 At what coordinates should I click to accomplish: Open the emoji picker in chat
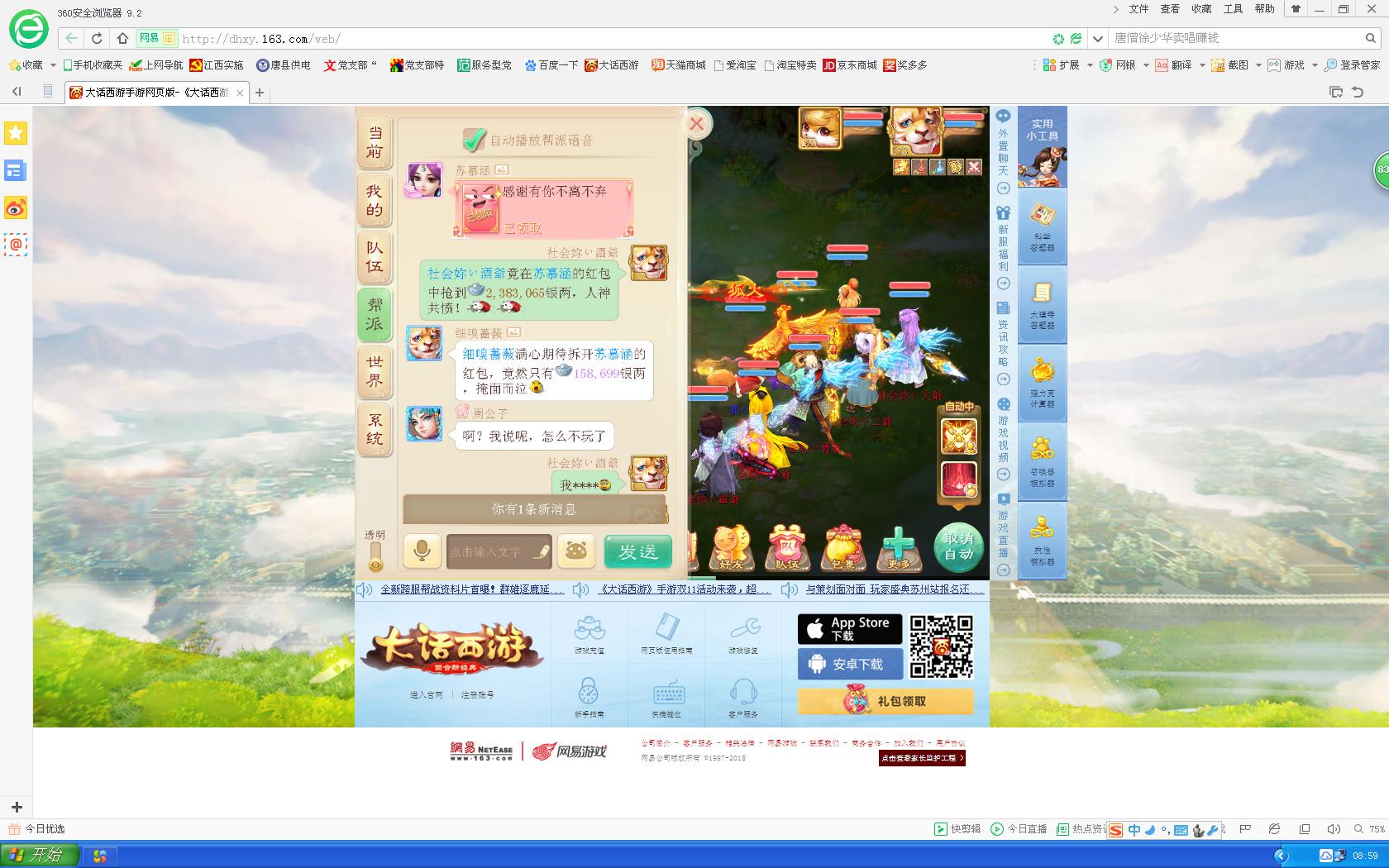576,551
